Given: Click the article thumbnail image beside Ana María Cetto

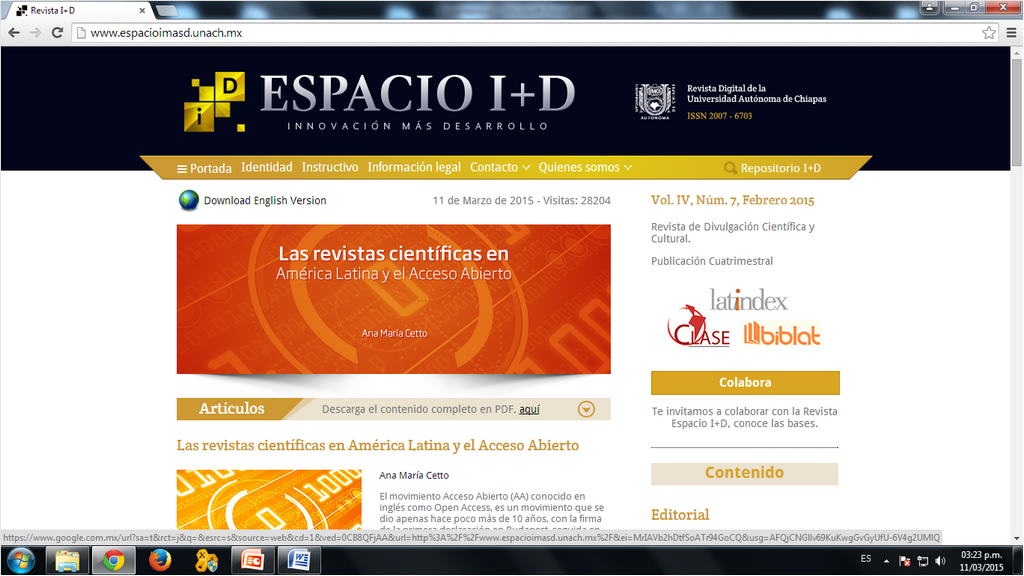Looking at the screenshot, I should pos(269,500).
